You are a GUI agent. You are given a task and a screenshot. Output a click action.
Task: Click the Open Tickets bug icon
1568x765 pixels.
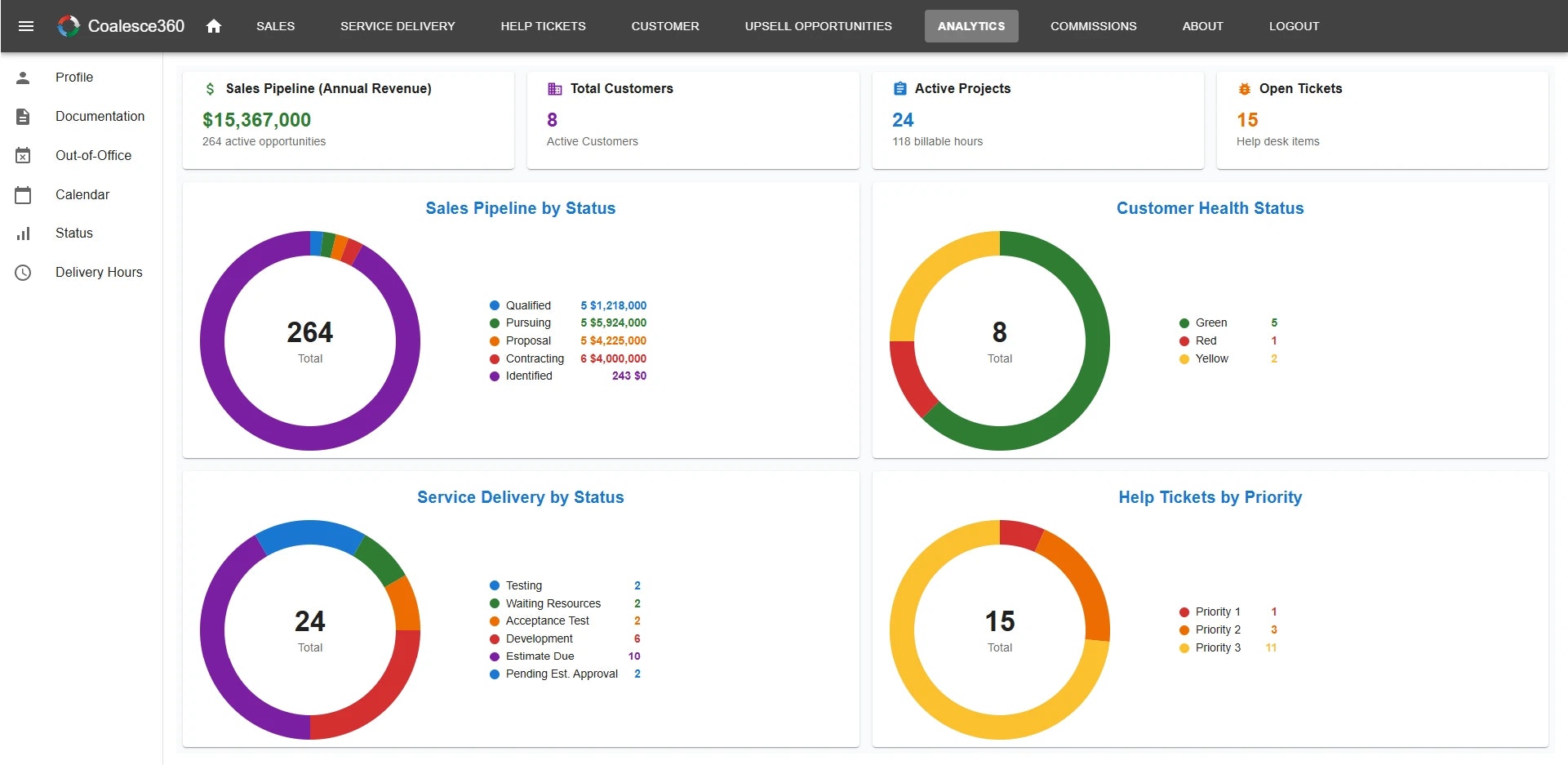point(1245,89)
